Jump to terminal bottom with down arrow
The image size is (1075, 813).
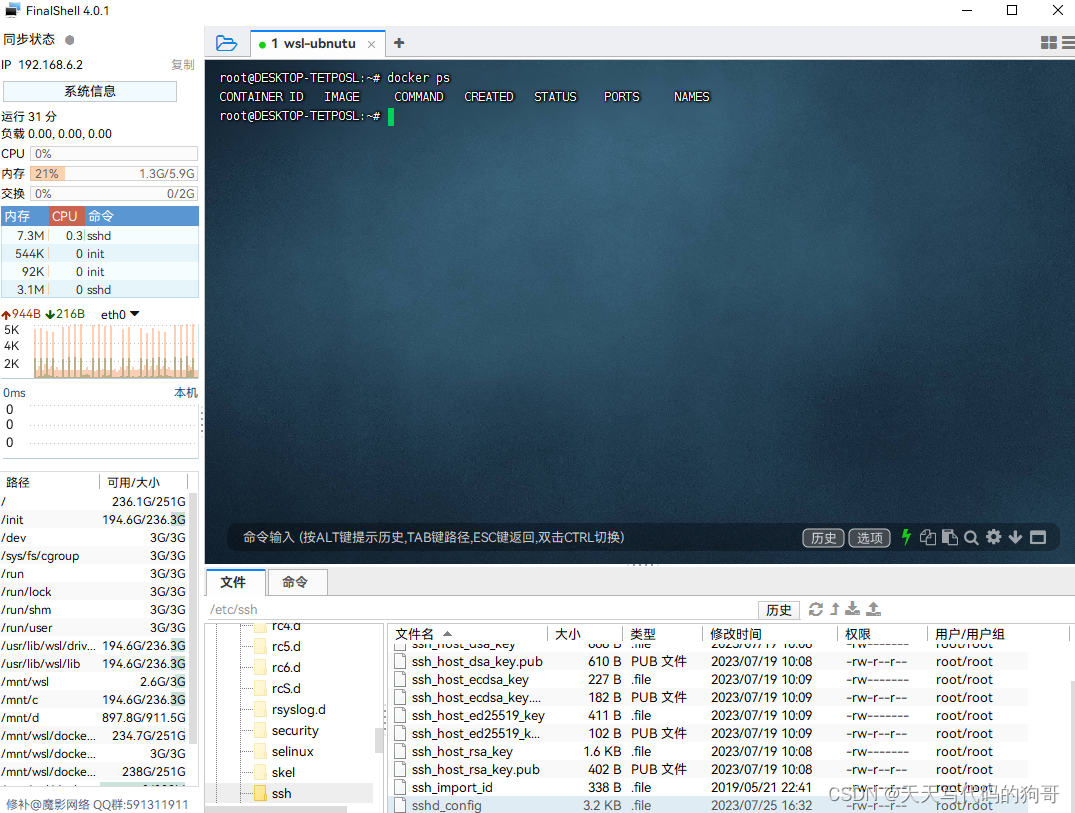click(1015, 537)
